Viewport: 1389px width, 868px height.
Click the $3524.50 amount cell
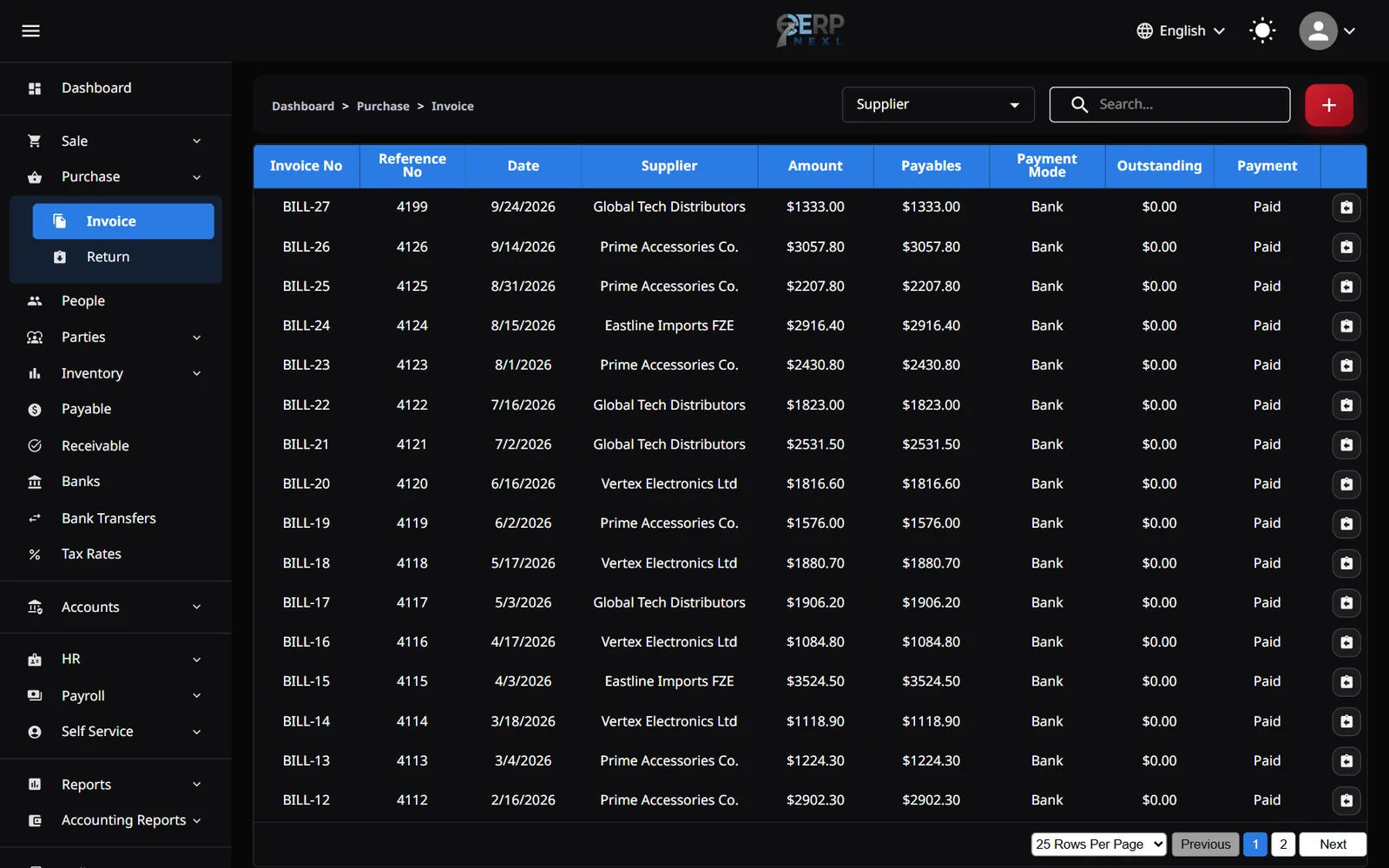(x=815, y=681)
